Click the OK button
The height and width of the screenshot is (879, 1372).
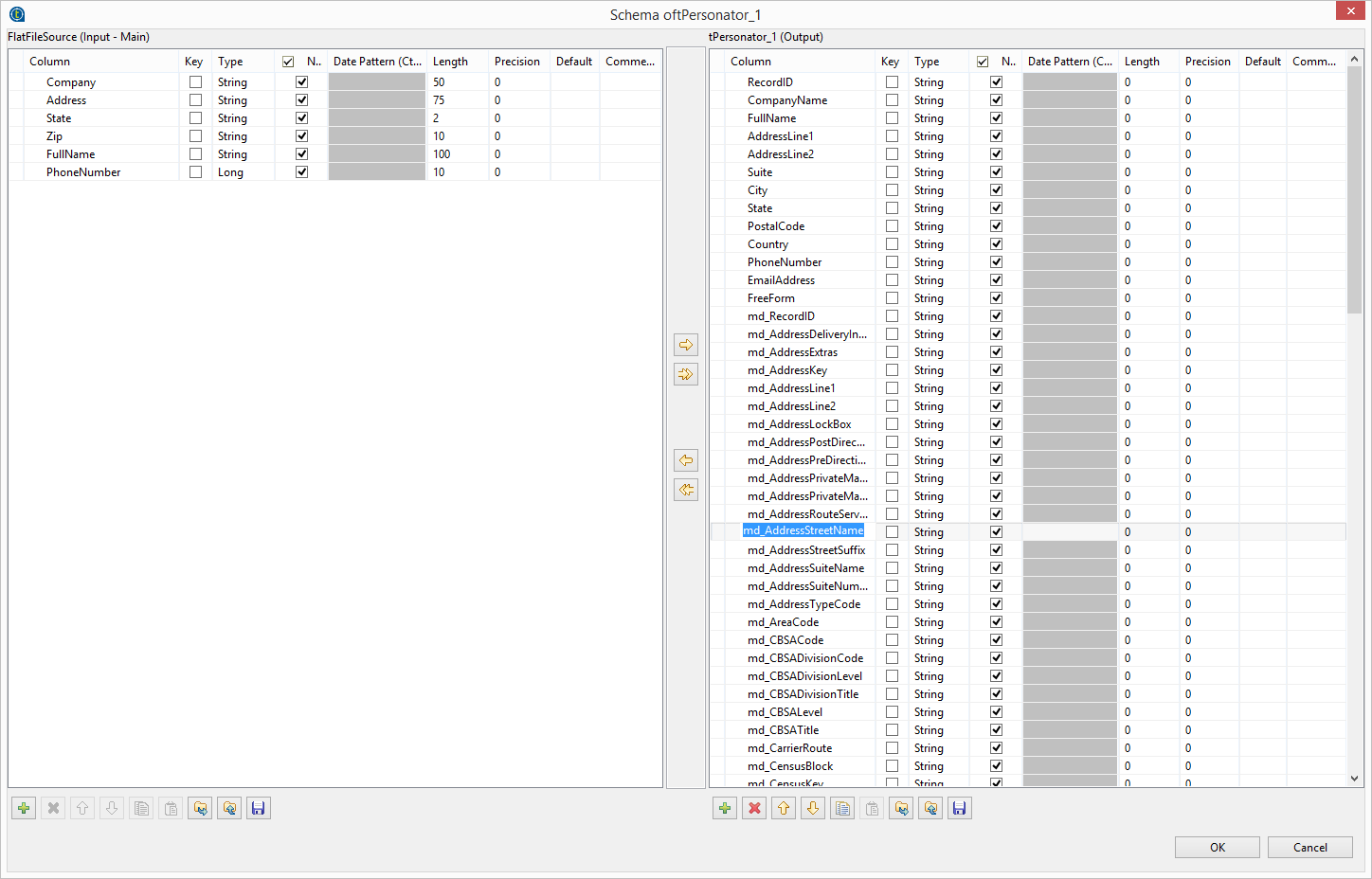coord(1217,847)
